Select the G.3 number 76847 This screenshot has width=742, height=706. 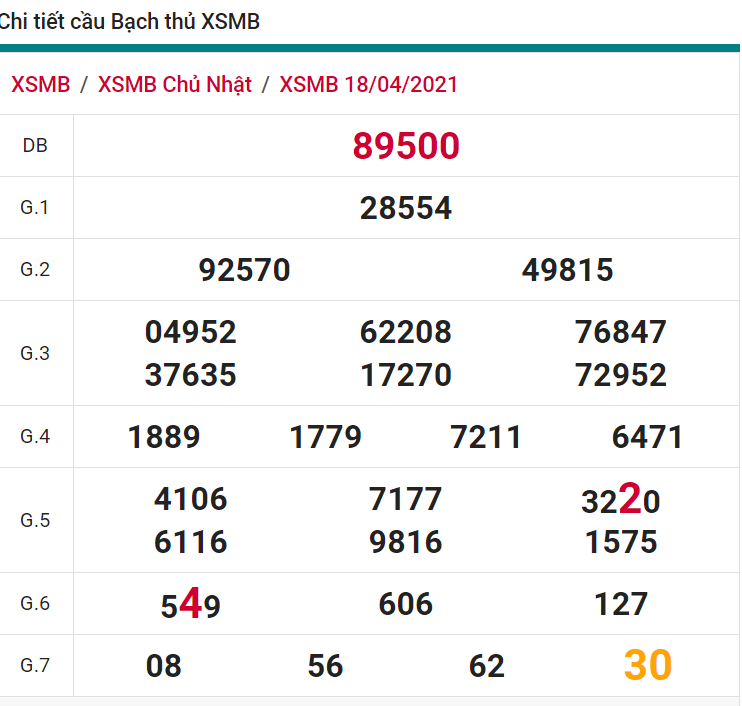(621, 332)
